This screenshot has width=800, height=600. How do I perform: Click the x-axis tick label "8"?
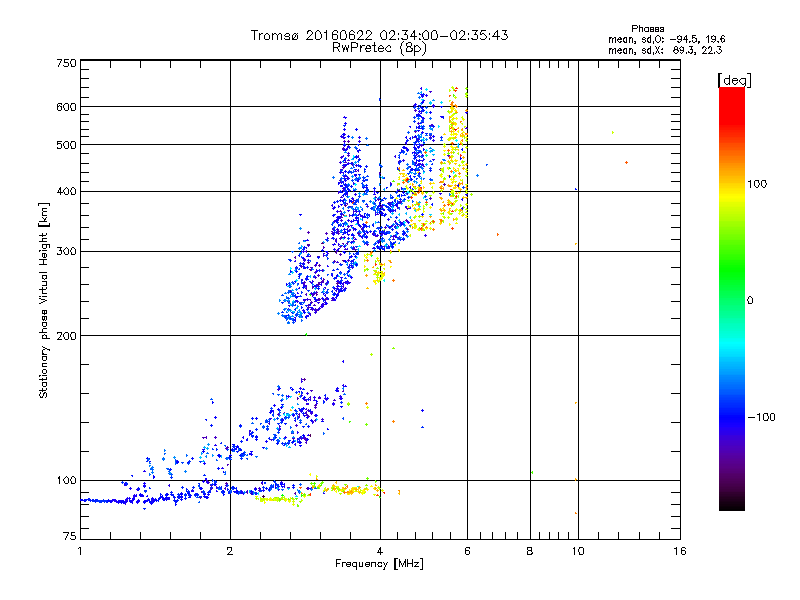[x=530, y=551]
